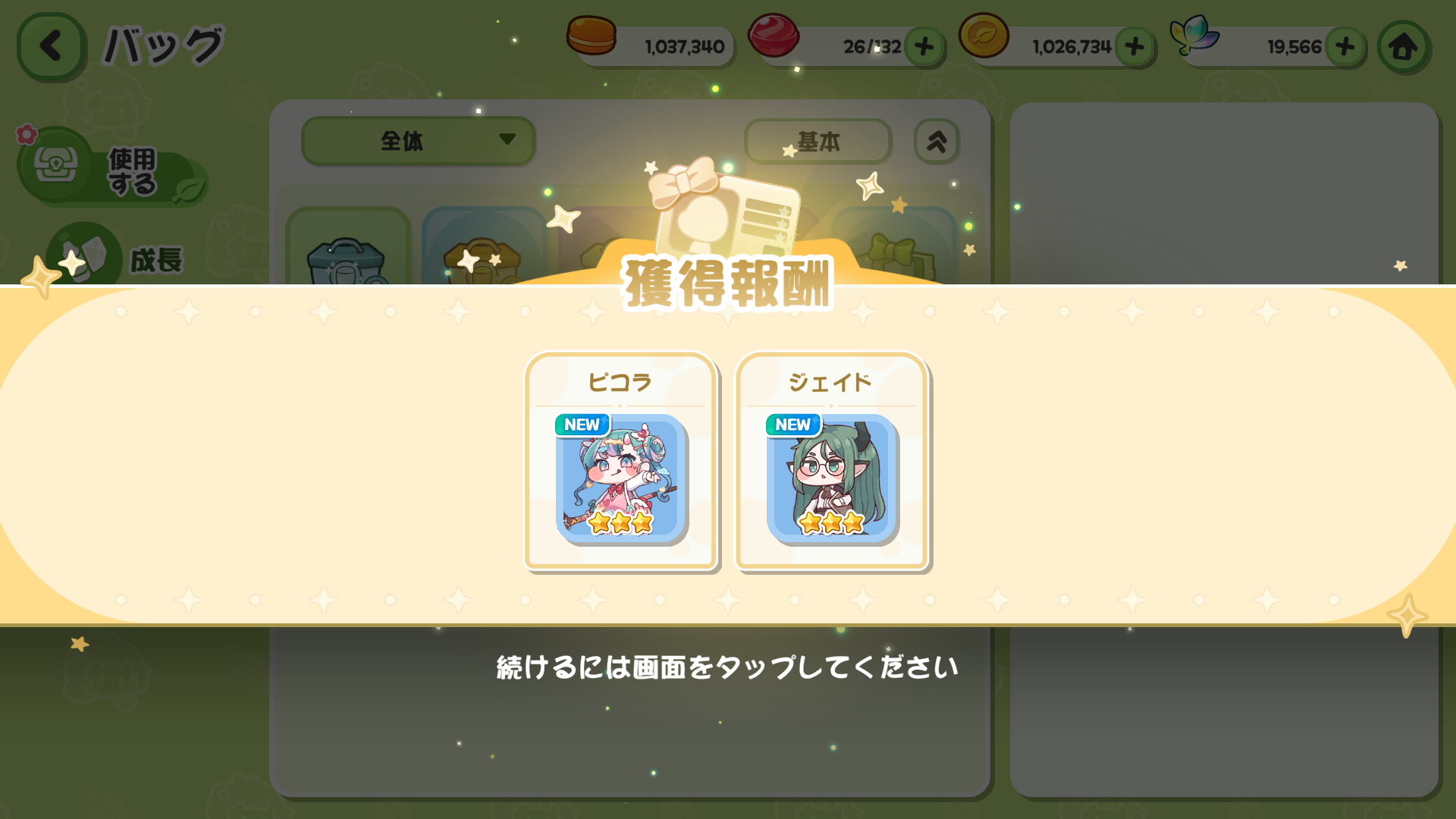Click the red candy stamina icon
Screen dimensions: 1456x819
(773, 35)
